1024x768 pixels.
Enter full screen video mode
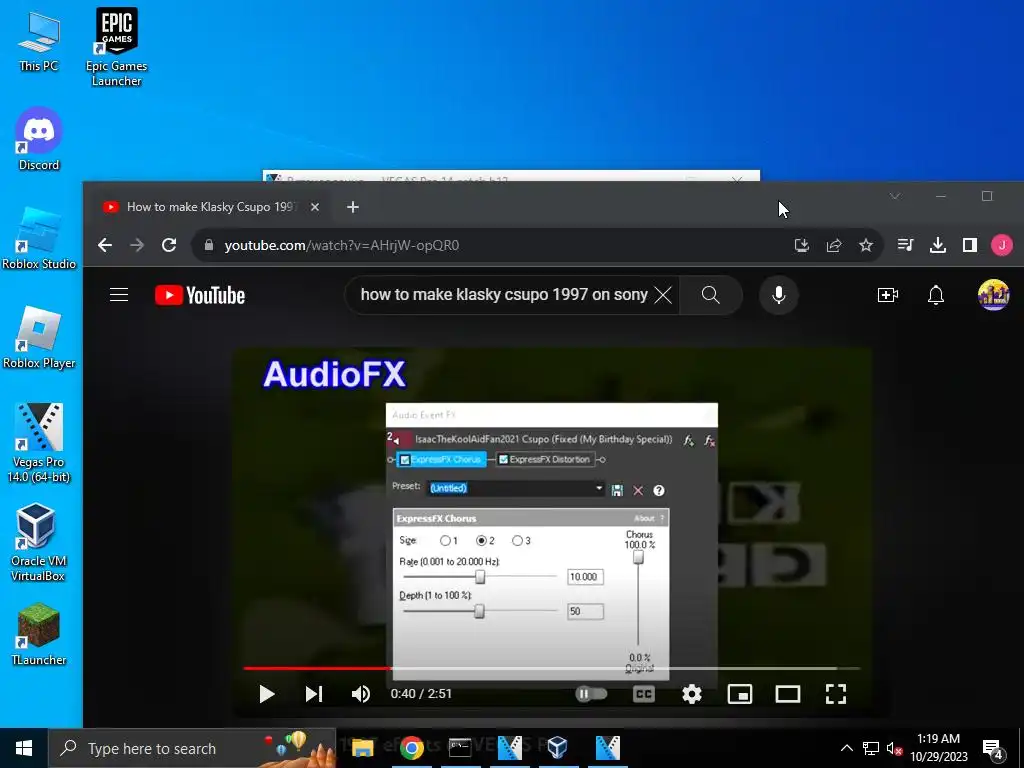pyautogui.click(x=836, y=694)
